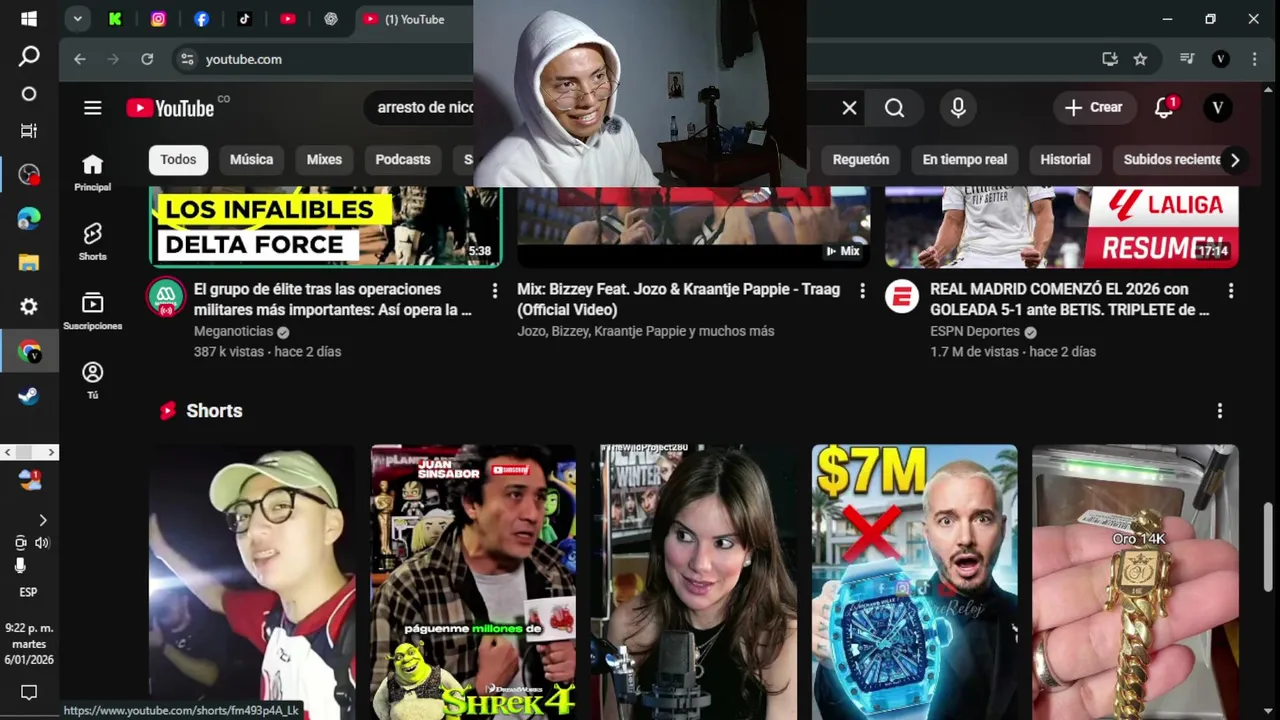Go back with browser back arrow
The width and height of the screenshot is (1280, 720).
(x=80, y=59)
